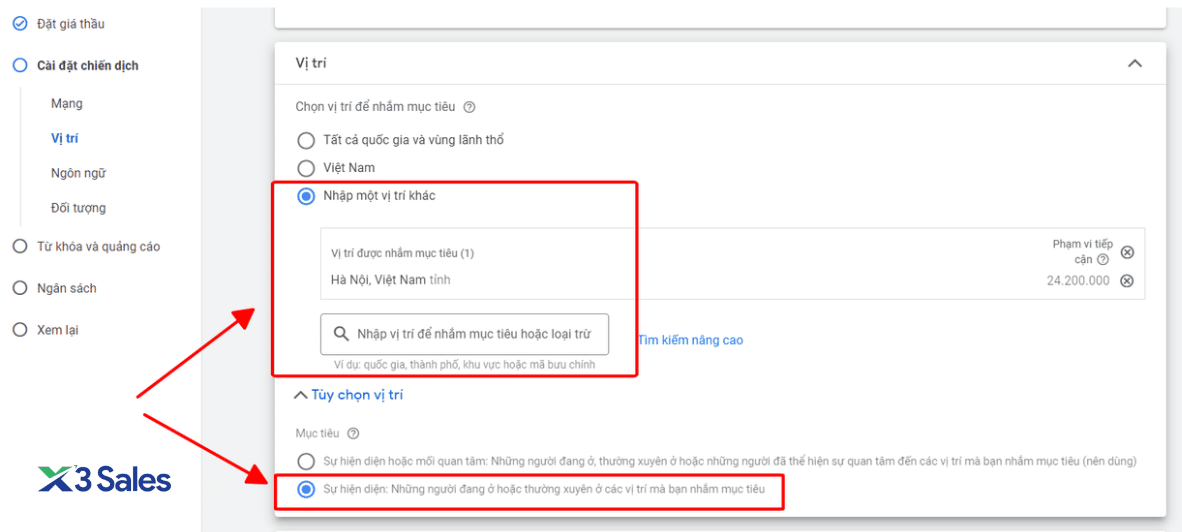Open 'Xem lại' step in sidebar
The width and height of the screenshot is (1182, 532).
[58, 329]
